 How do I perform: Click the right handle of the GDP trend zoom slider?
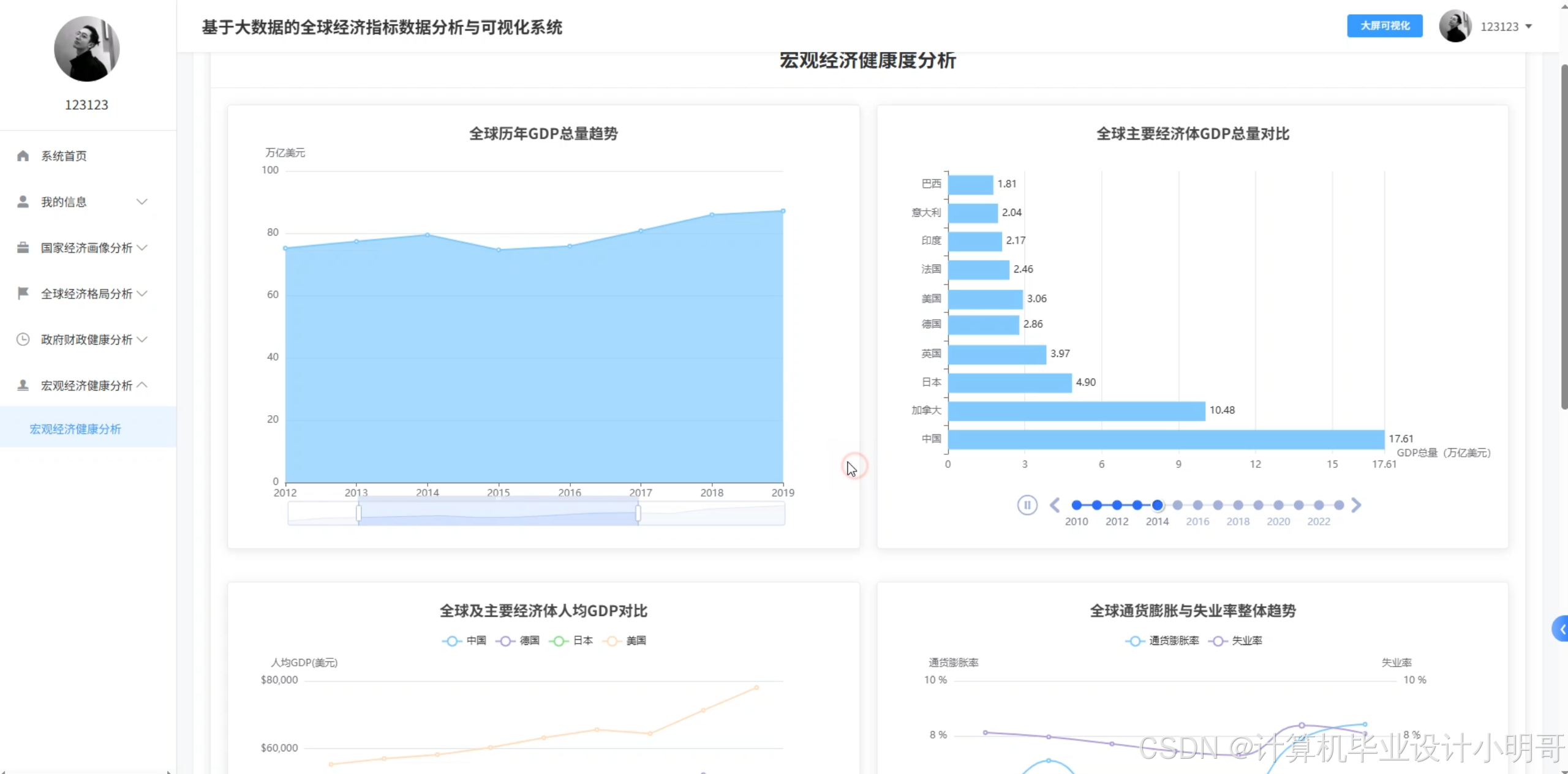tap(638, 513)
